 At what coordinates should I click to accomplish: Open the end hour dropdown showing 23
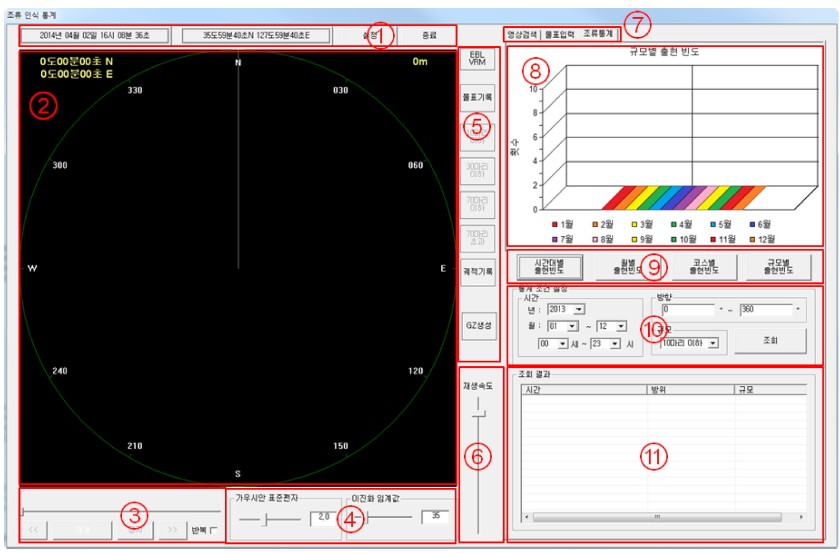tap(614, 344)
